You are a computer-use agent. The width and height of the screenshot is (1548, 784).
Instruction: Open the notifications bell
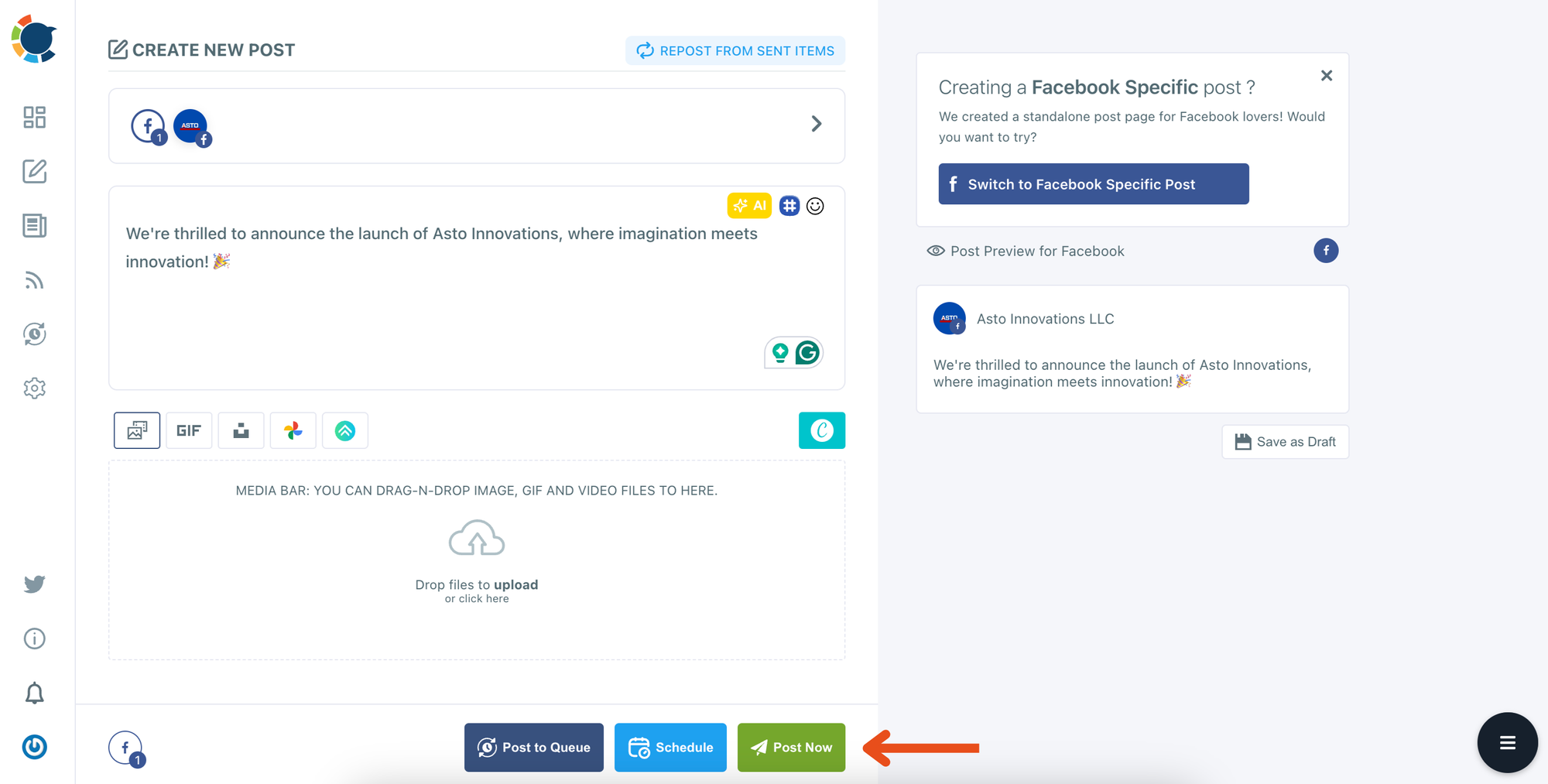(34, 693)
